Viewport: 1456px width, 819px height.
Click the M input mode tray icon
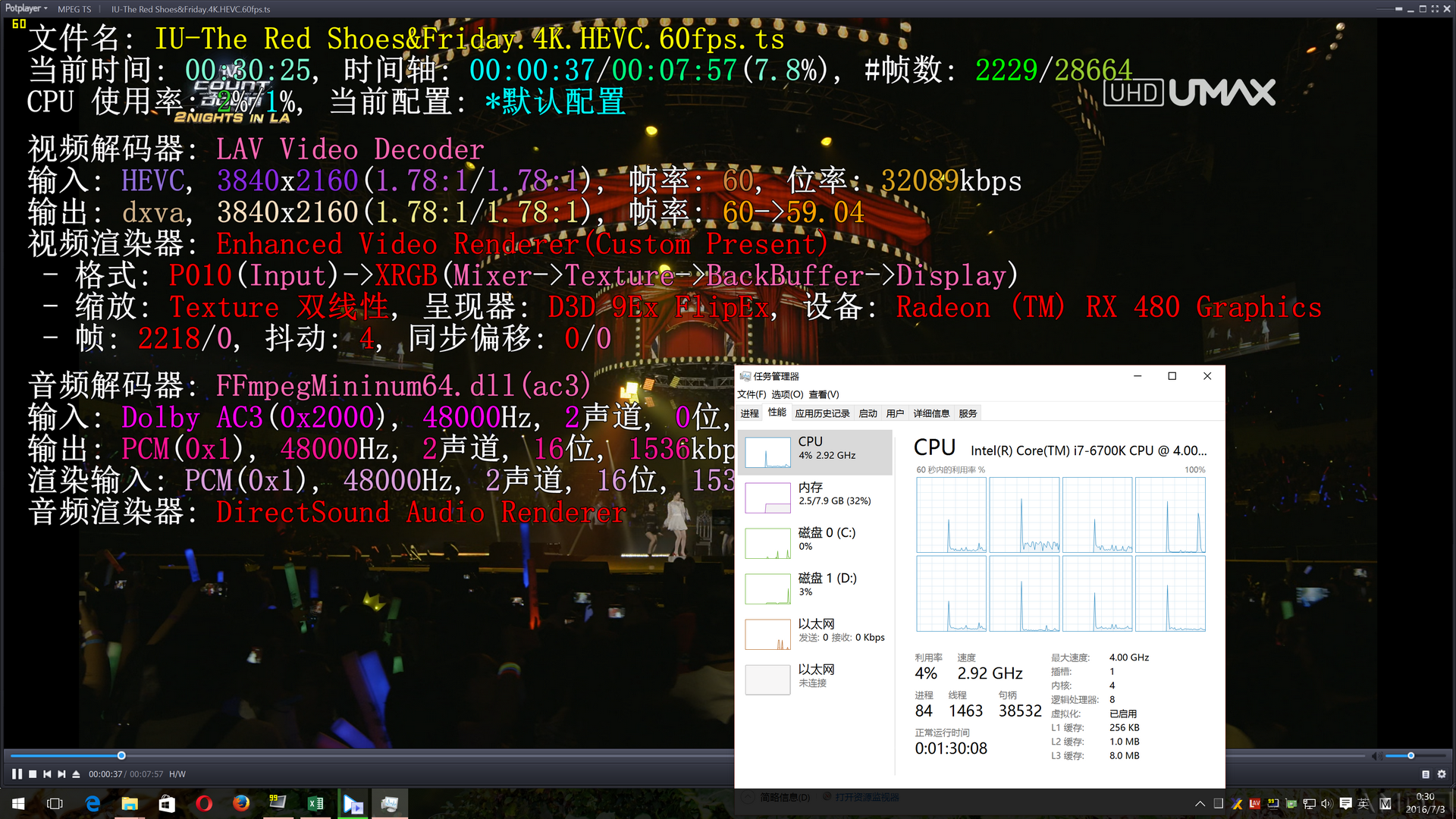(1385, 804)
